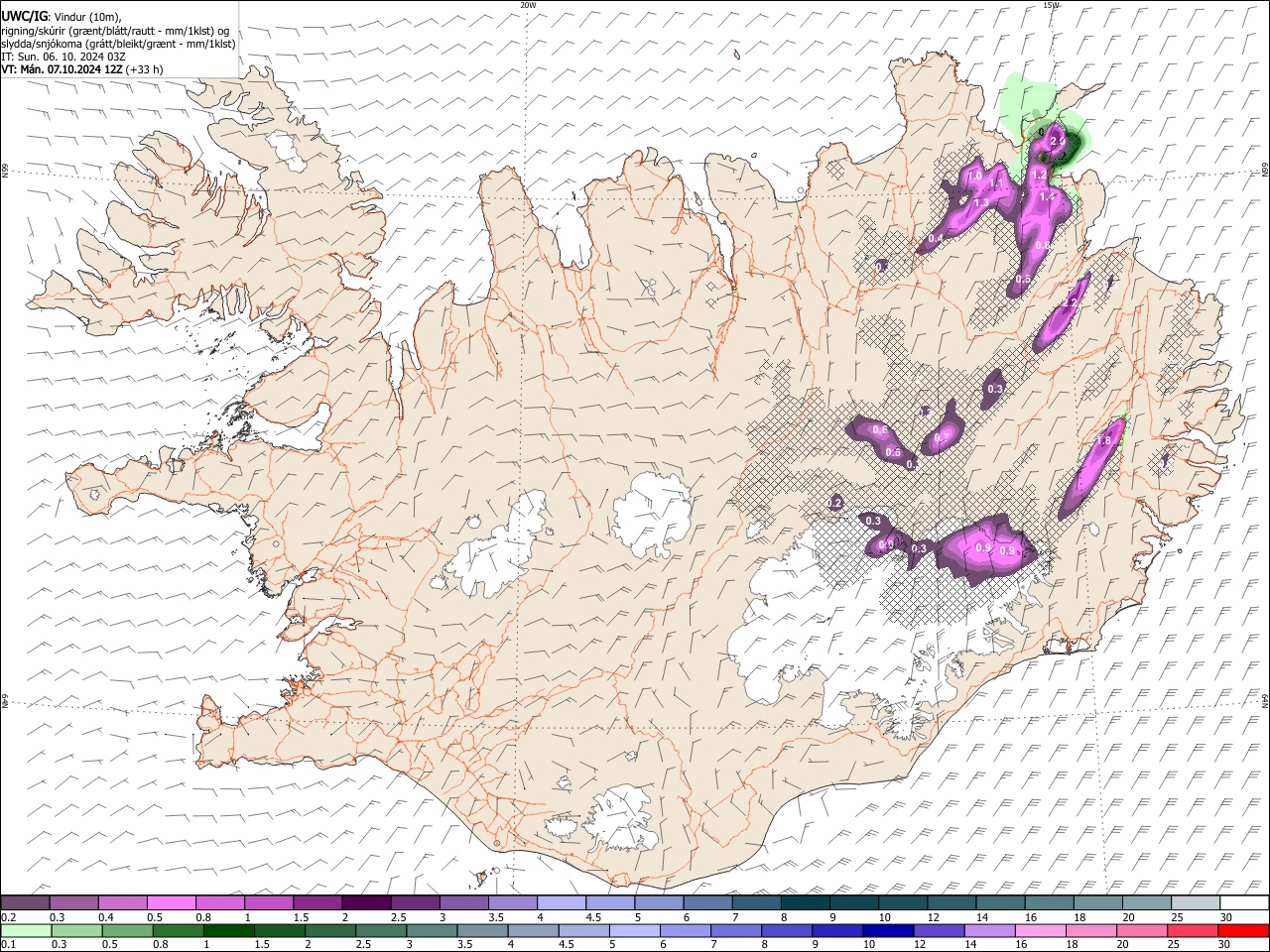Click the 0.4 precipitation value on the map
Viewport: 1270px width, 952px height.
[x=936, y=239]
